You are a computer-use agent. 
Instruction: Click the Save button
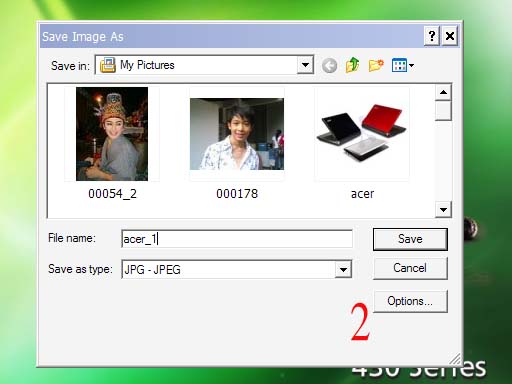pyautogui.click(x=410, y=239)
